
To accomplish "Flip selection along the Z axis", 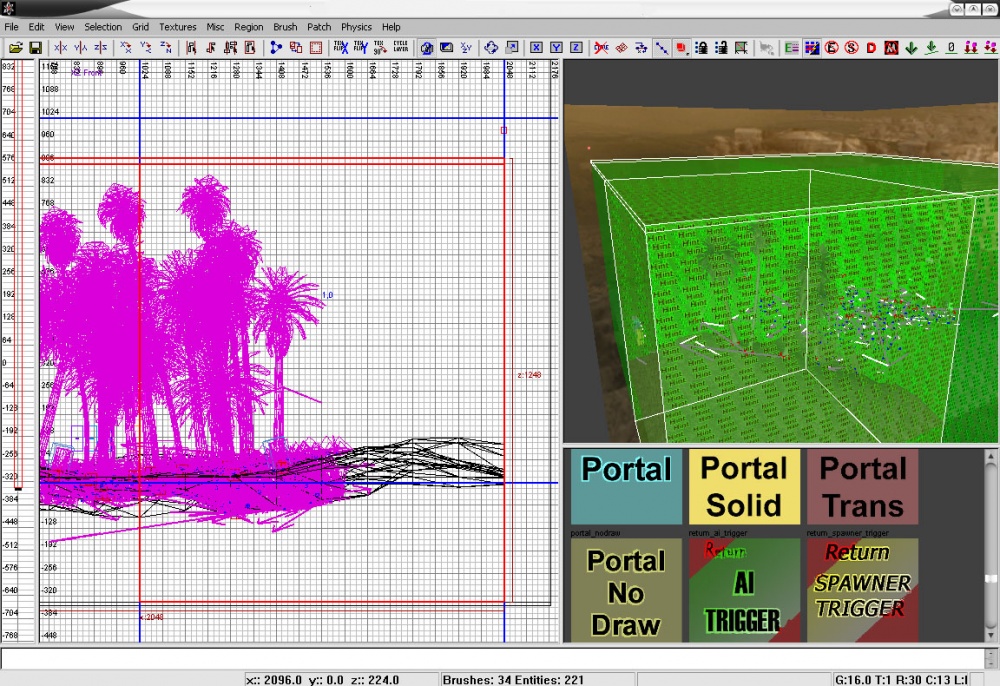I will [100, 48].
